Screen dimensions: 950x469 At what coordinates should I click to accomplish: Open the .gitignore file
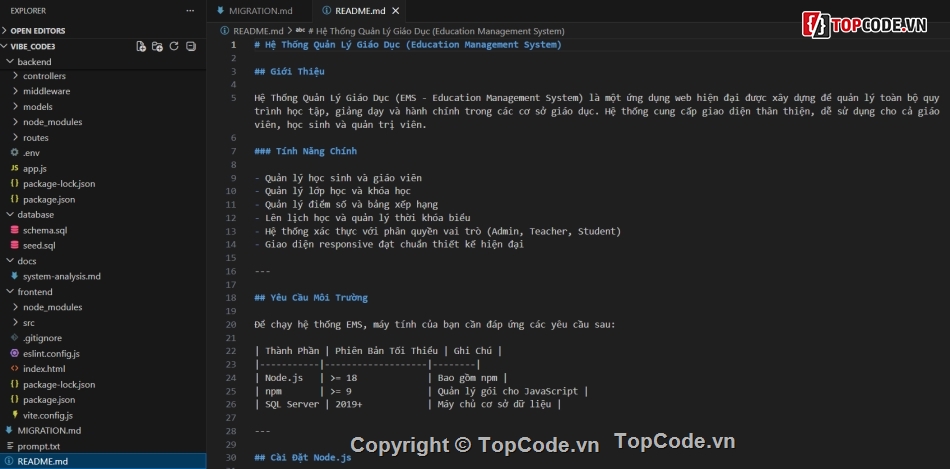pyautogui.click(x=42, y=338)
